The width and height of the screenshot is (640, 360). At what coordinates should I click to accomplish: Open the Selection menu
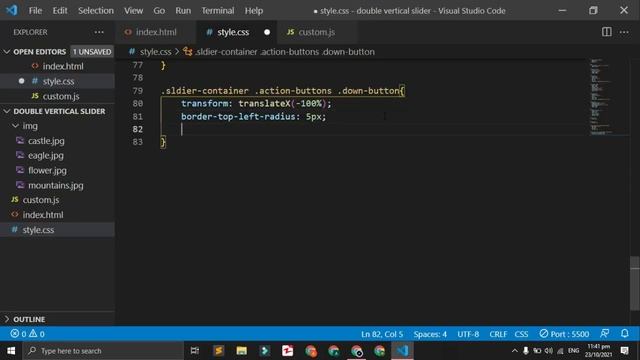point(96,11)
